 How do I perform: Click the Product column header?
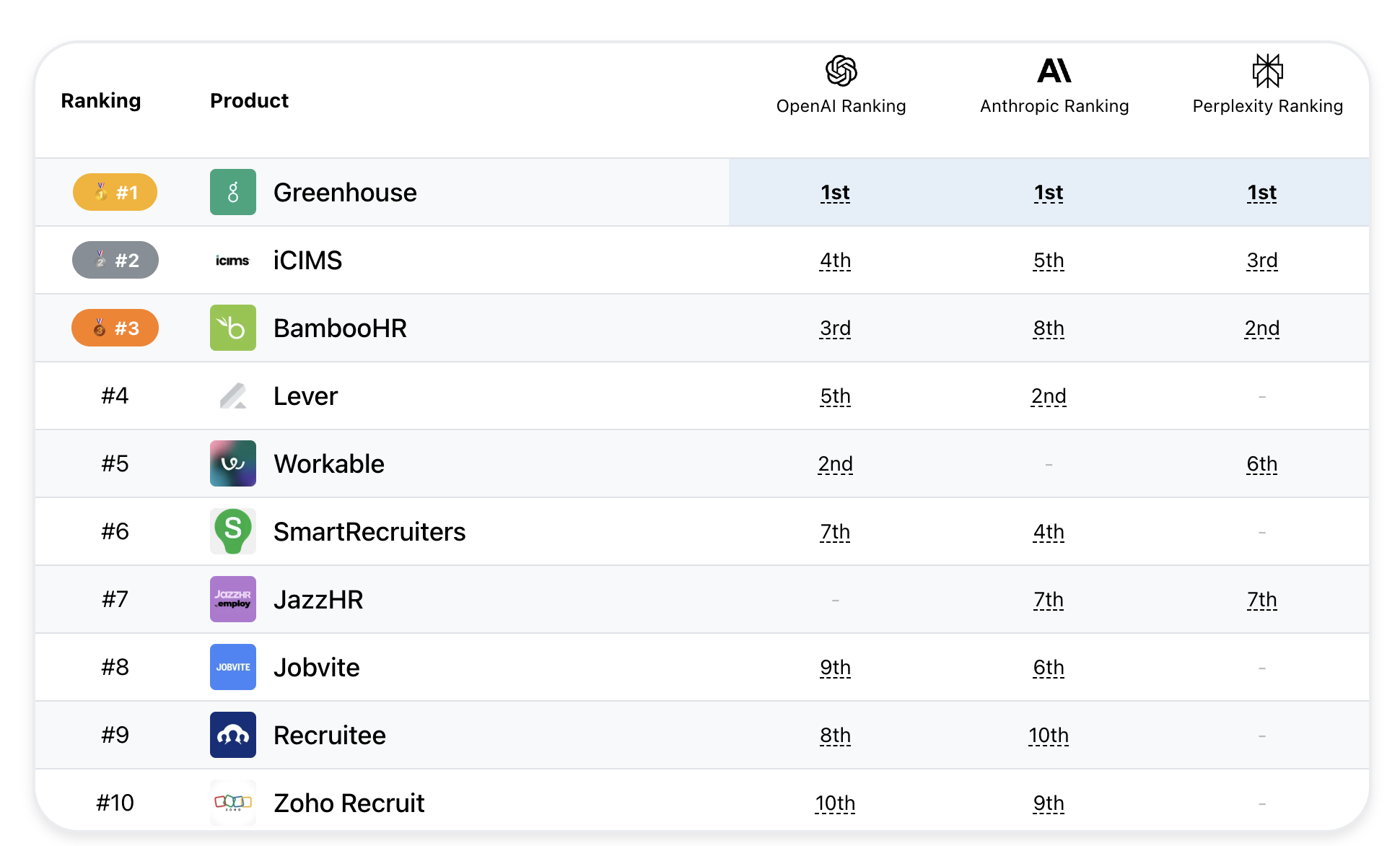249,100
